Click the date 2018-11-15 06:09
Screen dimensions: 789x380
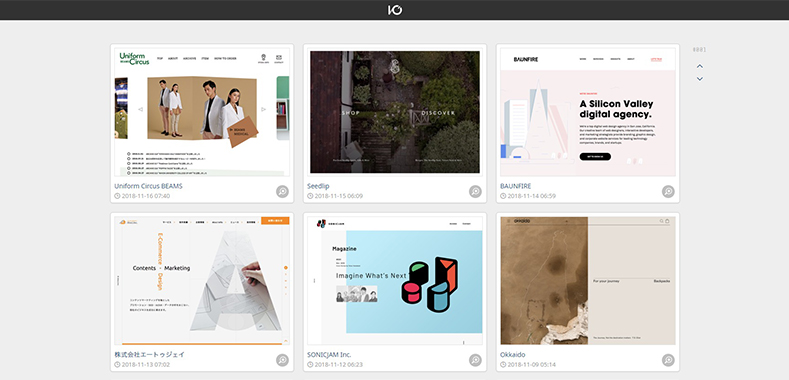338,196
